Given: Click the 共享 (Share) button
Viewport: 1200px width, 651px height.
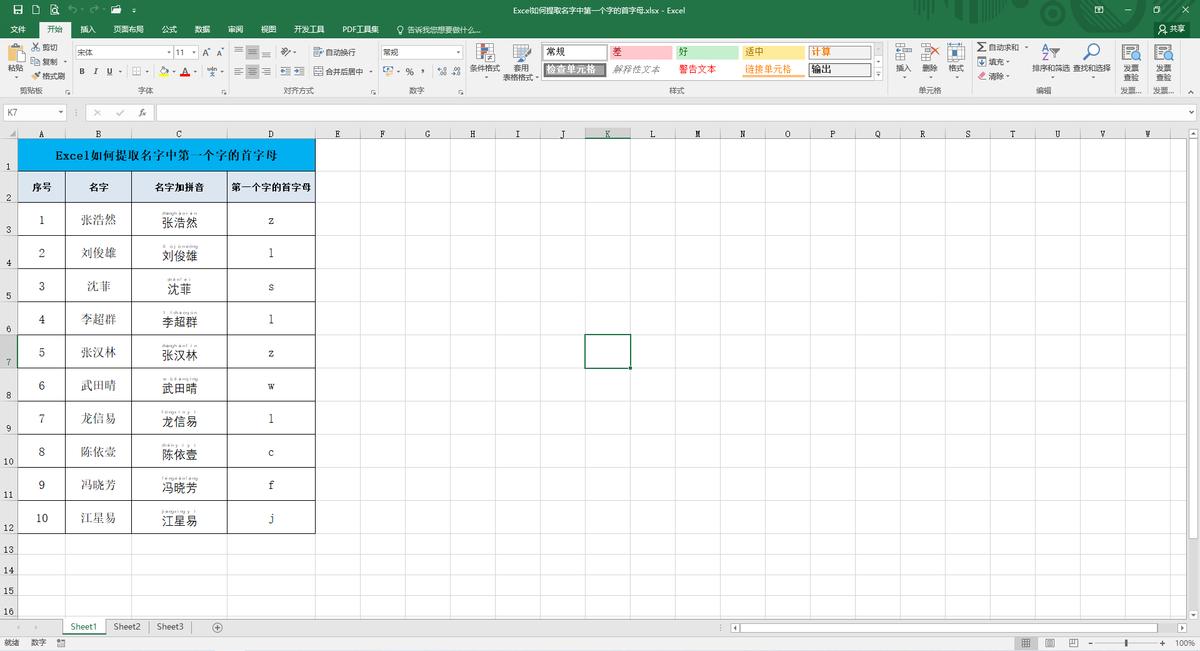Looking at the screenshot, I should [x=1171, y=30].
